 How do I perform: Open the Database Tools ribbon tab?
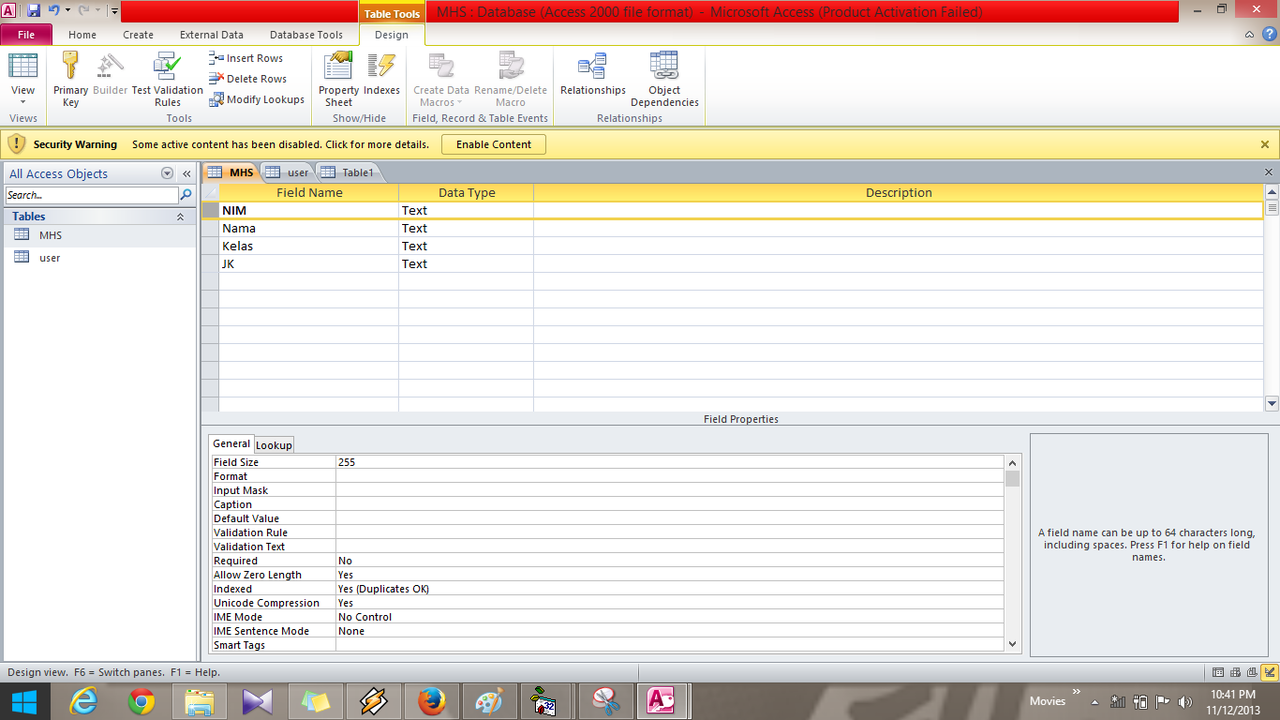pos(306,35)
